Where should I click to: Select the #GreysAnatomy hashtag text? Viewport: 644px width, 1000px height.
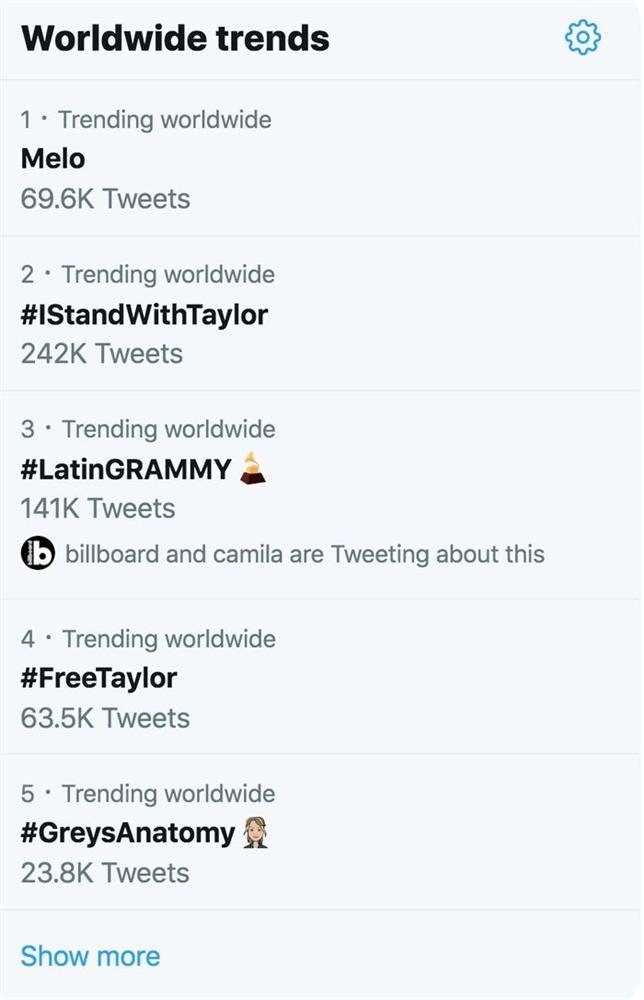(x=128, y=833)
